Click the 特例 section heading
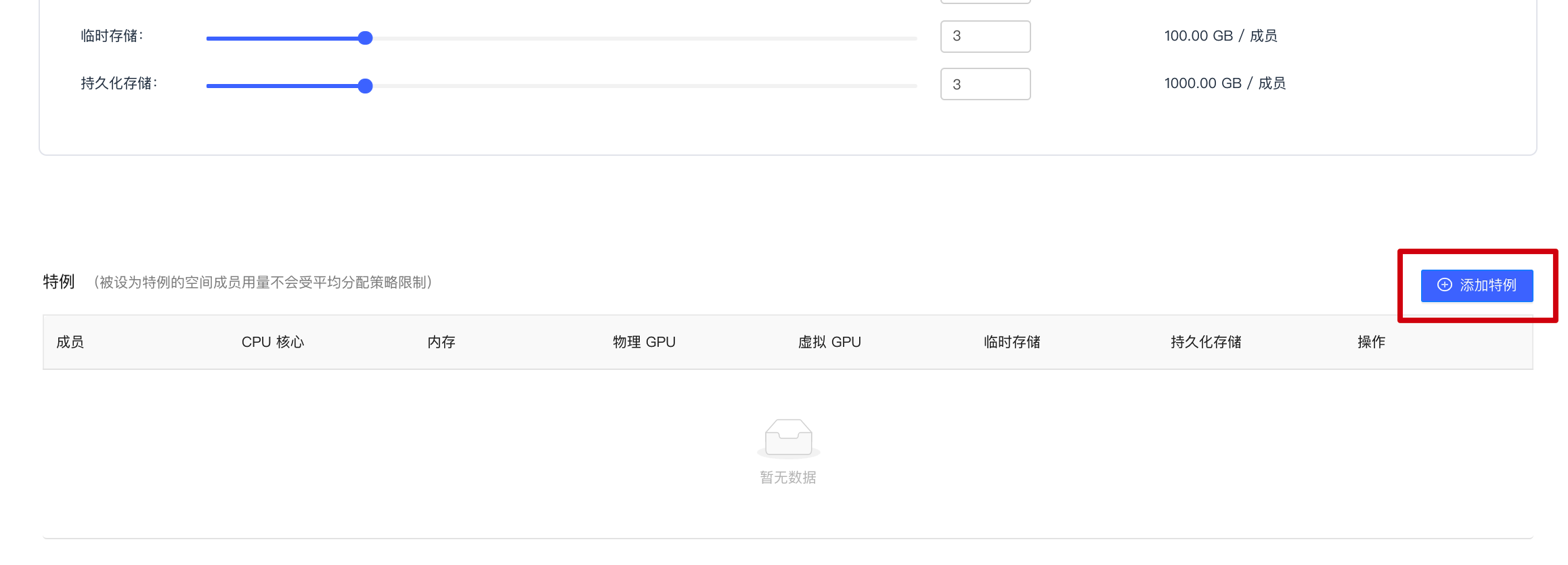The width and height of the screenshot is (1568, 565). [59, 282]
